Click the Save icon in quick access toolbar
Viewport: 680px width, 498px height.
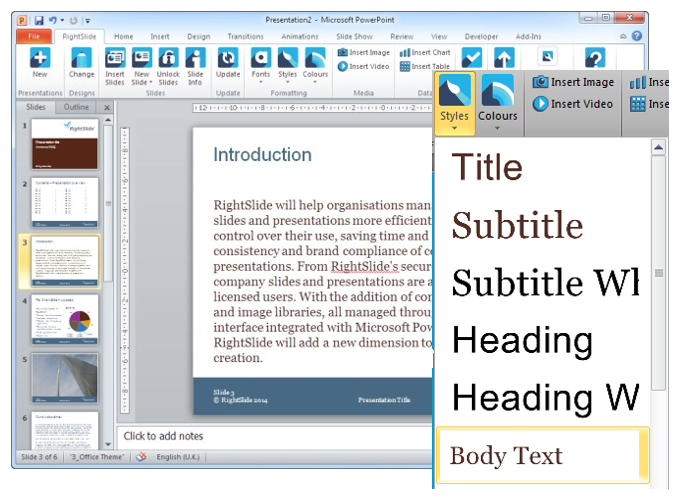coord(39,20)
